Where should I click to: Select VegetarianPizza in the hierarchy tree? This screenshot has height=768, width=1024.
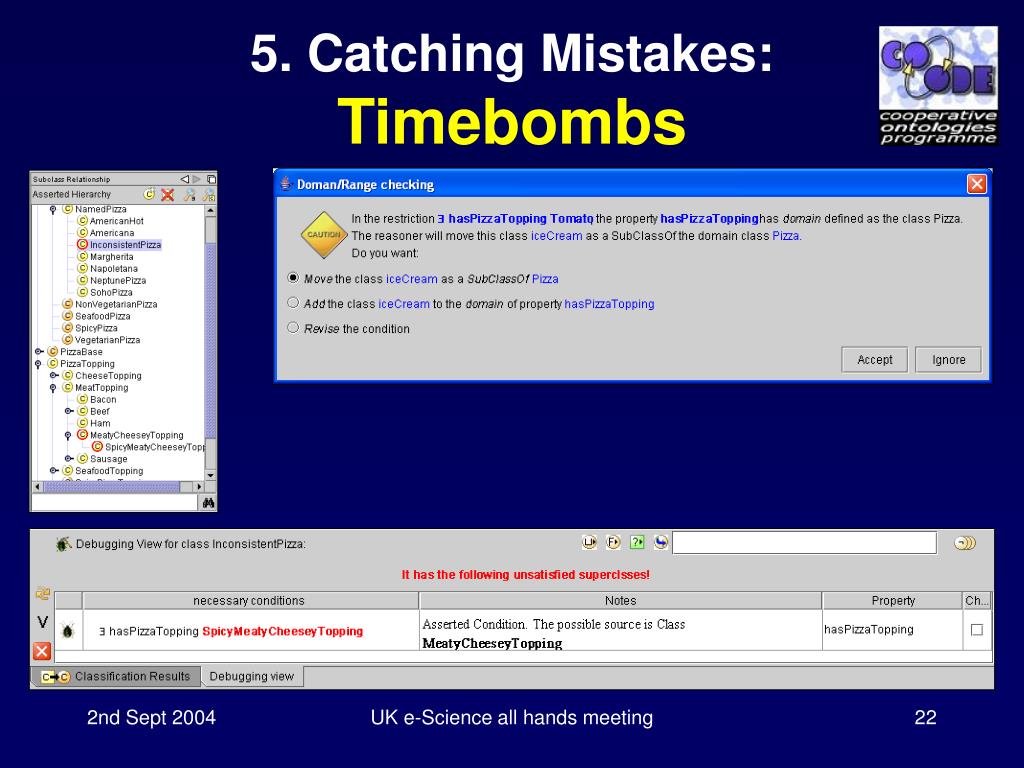click(107, 340)
